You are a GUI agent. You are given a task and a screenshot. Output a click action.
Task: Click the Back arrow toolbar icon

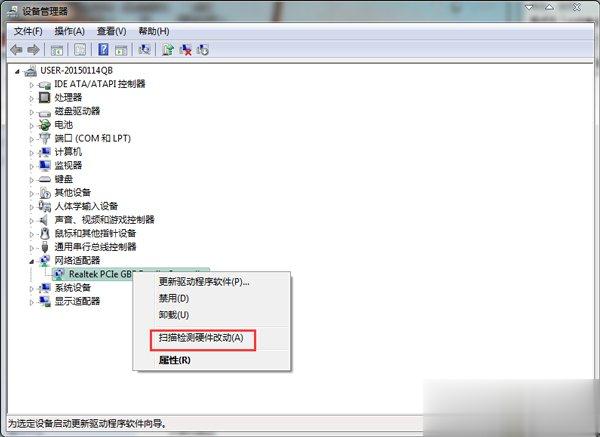16,50
